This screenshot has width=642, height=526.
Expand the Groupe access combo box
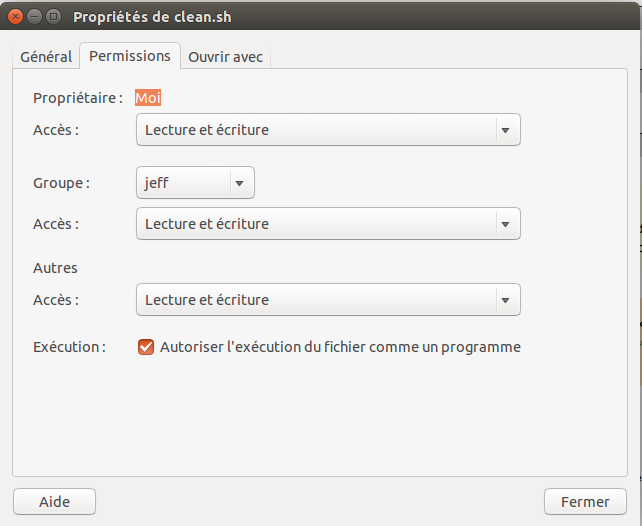[316, 224]
